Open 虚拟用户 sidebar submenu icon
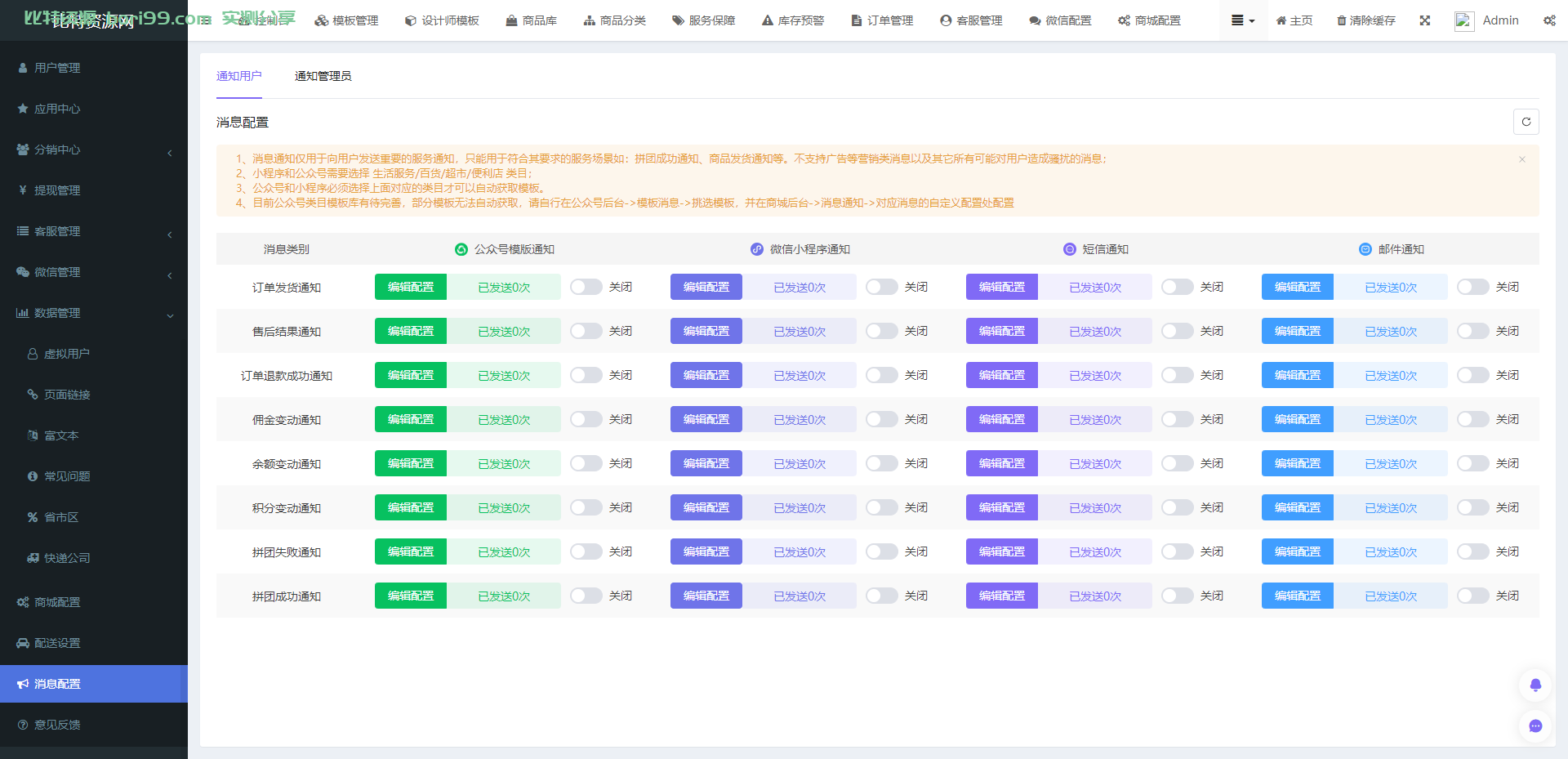1568x759 pixels. 33,354
